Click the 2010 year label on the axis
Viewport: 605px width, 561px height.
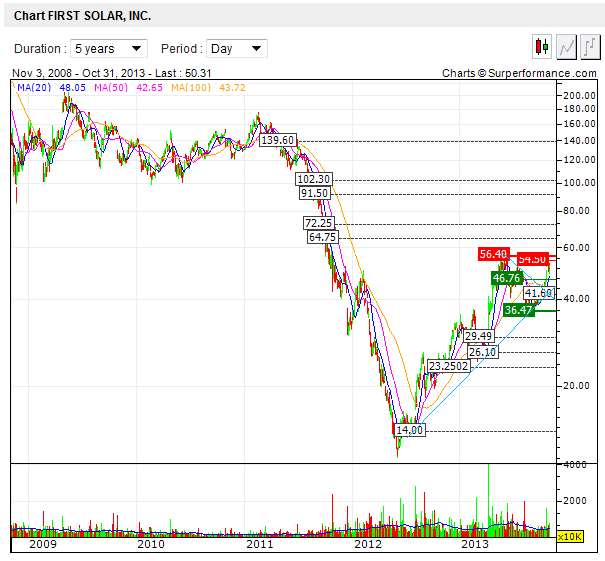pos(151,544)
